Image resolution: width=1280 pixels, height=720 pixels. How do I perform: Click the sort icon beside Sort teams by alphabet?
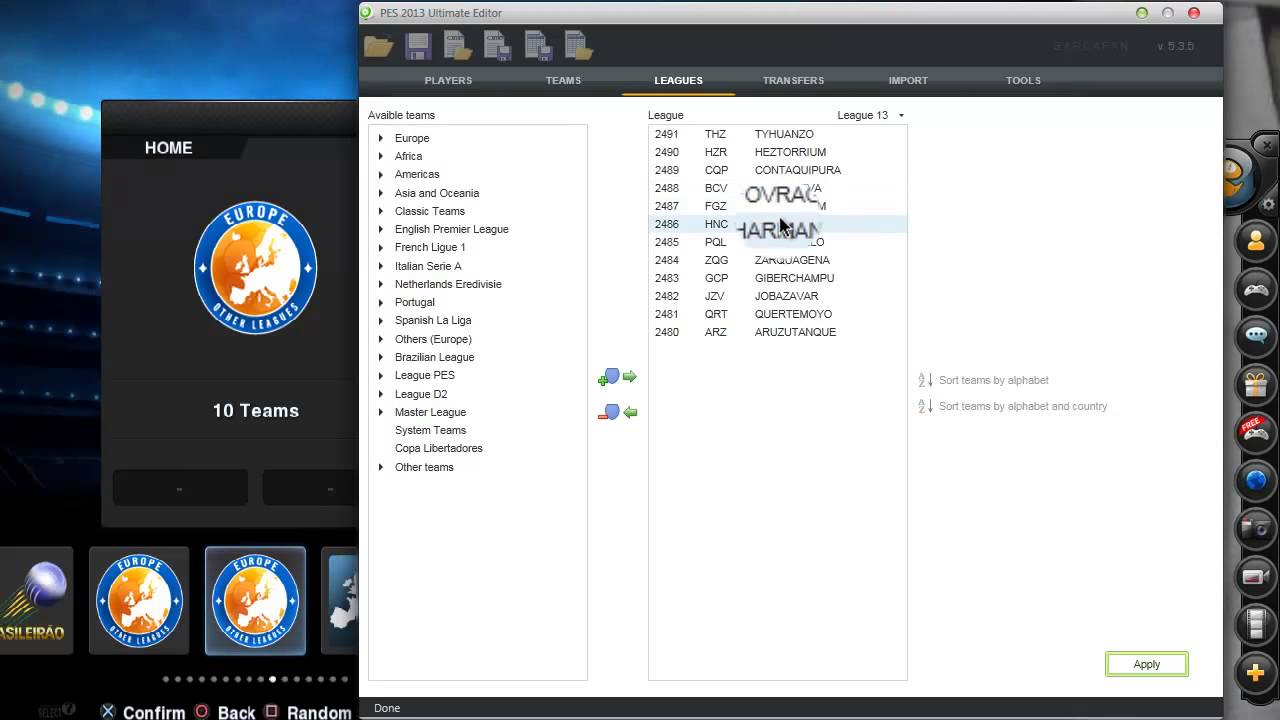pyautogui.click(x=925, y=380)
